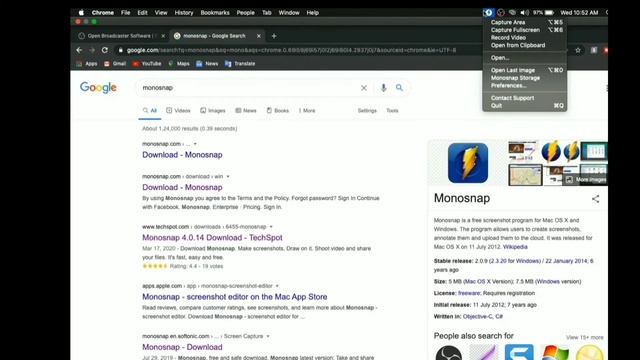
Task: Choose Record Video in Monosnap menu
Action: tap(524, 38)
